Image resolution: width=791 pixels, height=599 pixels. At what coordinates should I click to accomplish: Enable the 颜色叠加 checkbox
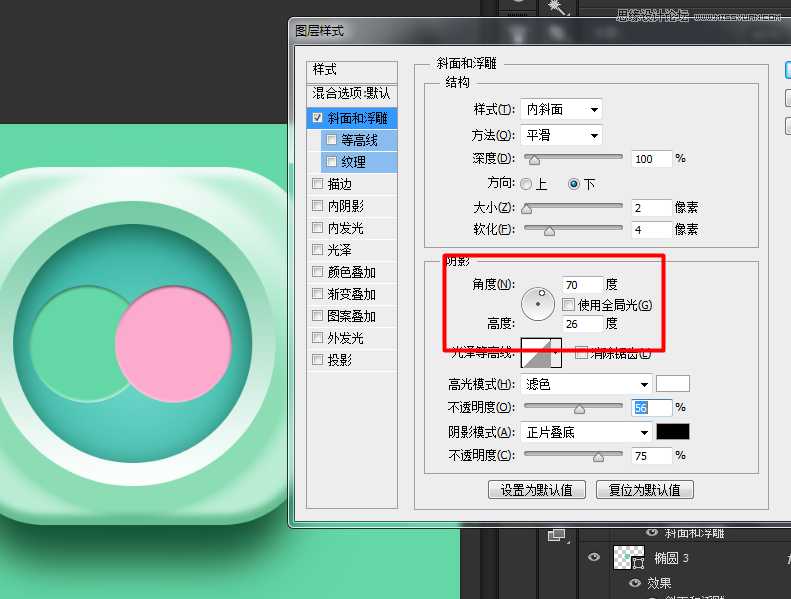317,272
